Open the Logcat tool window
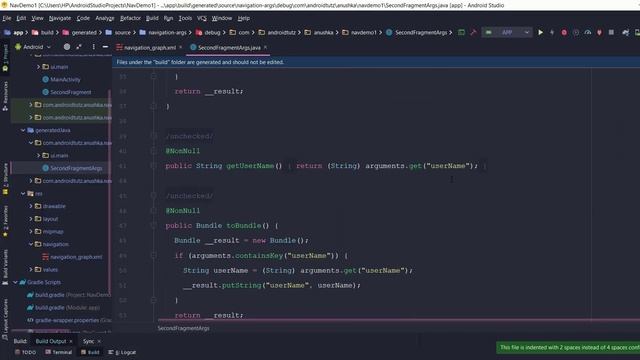640x360 pixels. pos(122,352)
